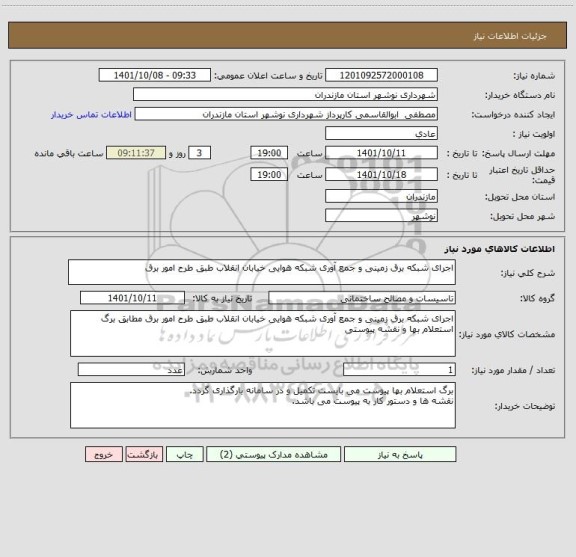Click the گروه کالا label
The height and width of the screenshot is (557, 576).
click(x=537, y=298)
